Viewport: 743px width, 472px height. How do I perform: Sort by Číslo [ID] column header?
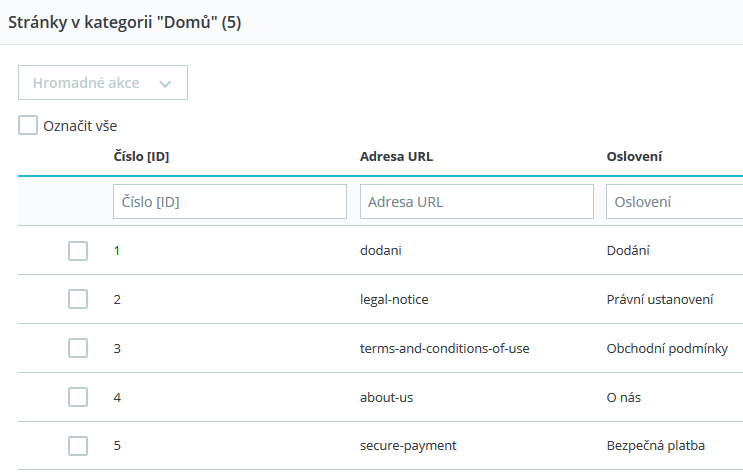pos(141,157)
